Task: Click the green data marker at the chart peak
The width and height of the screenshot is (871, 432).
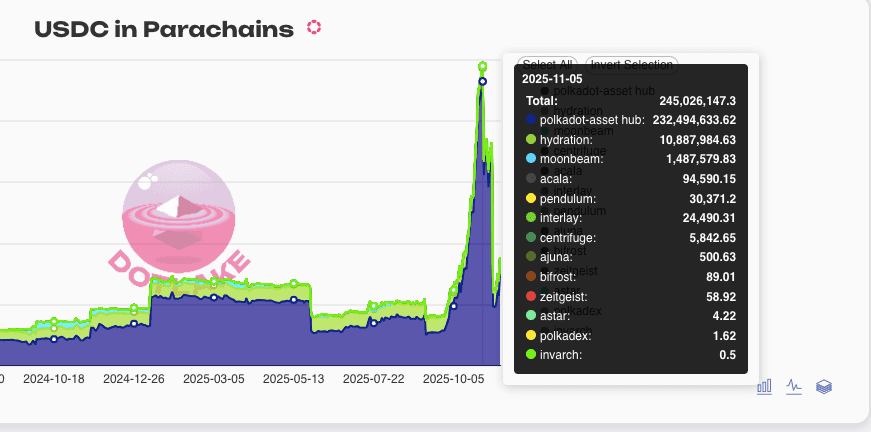Action: tap(483, 66)
